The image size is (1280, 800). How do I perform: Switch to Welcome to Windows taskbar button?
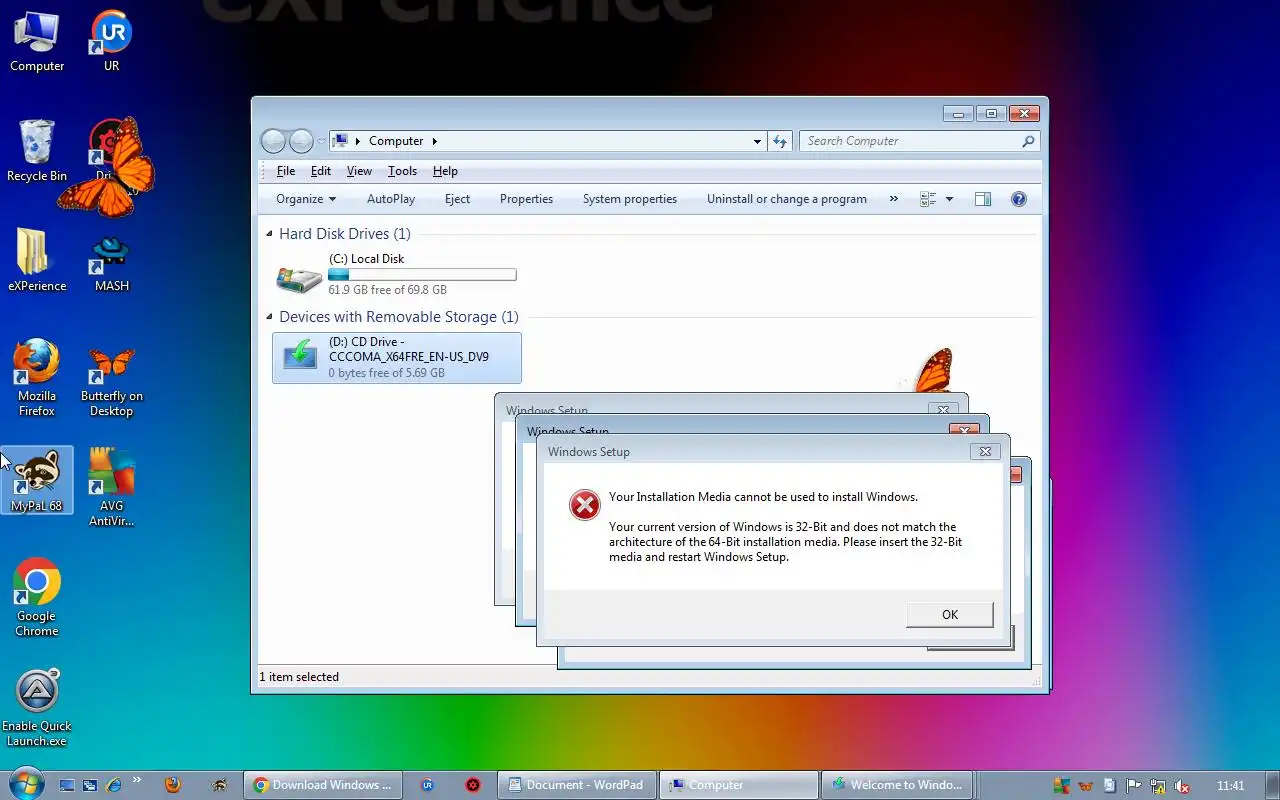(x=899, y=785)
